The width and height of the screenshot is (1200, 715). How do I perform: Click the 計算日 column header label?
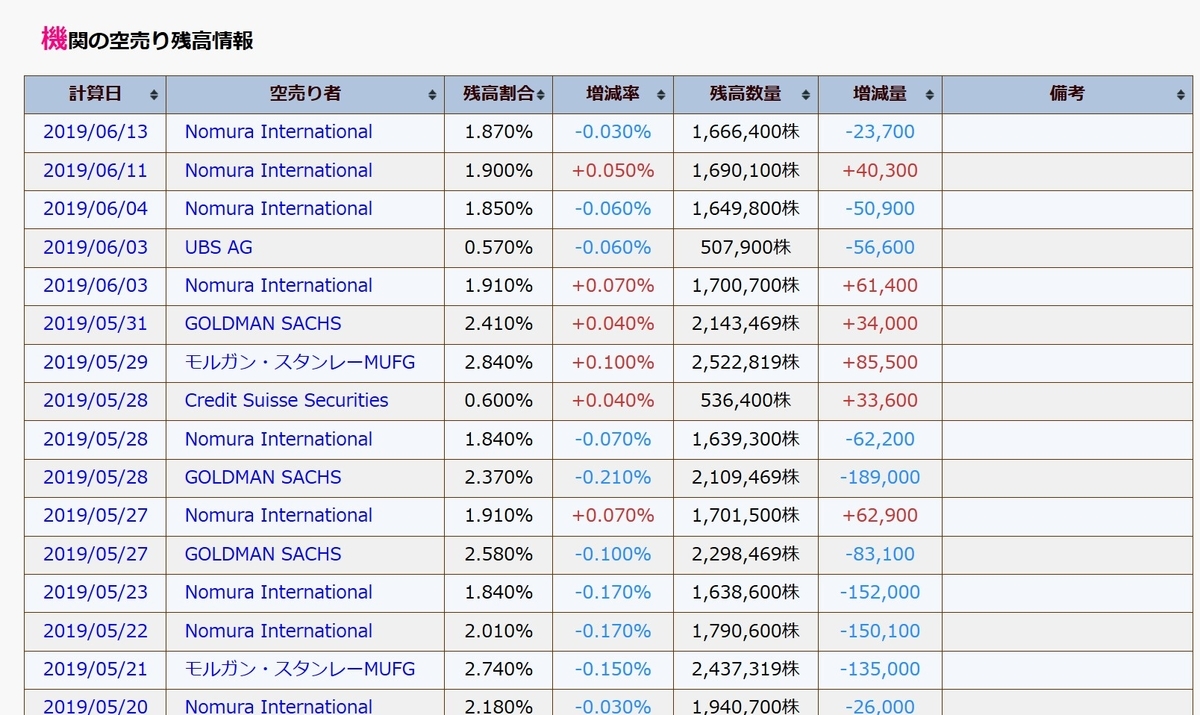pyautogui.click(x=95, y=94)
